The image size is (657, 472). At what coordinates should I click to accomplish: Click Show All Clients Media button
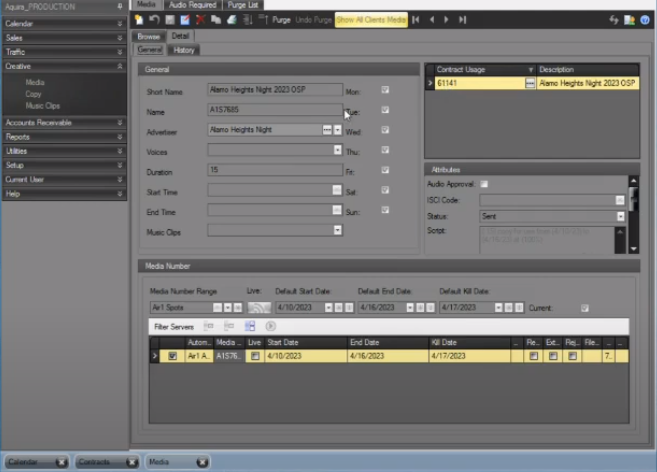(371, 20)
